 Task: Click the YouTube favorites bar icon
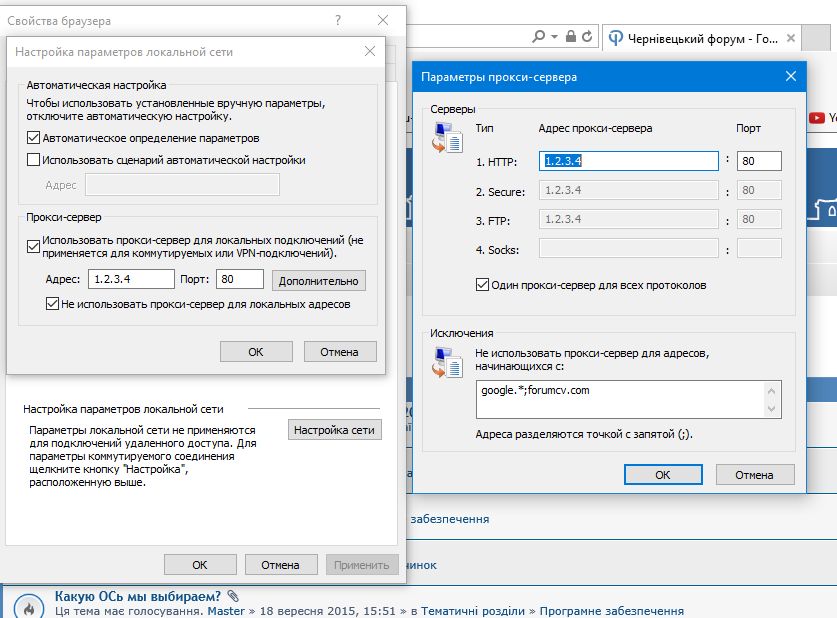[x=817, y=118]
